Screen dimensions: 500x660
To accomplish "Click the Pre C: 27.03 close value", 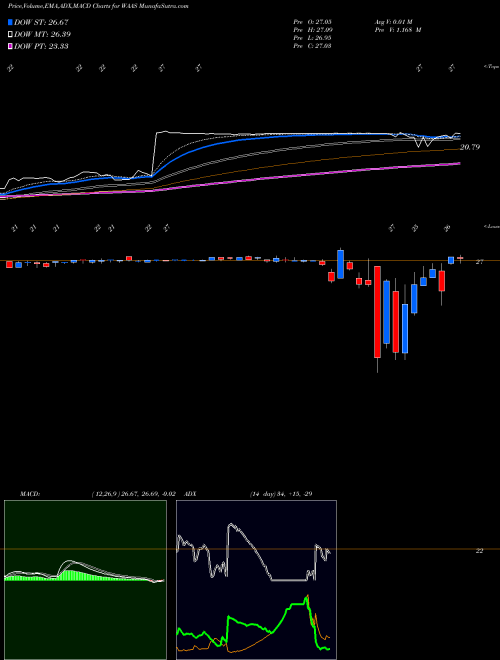I will coord(312,46).
